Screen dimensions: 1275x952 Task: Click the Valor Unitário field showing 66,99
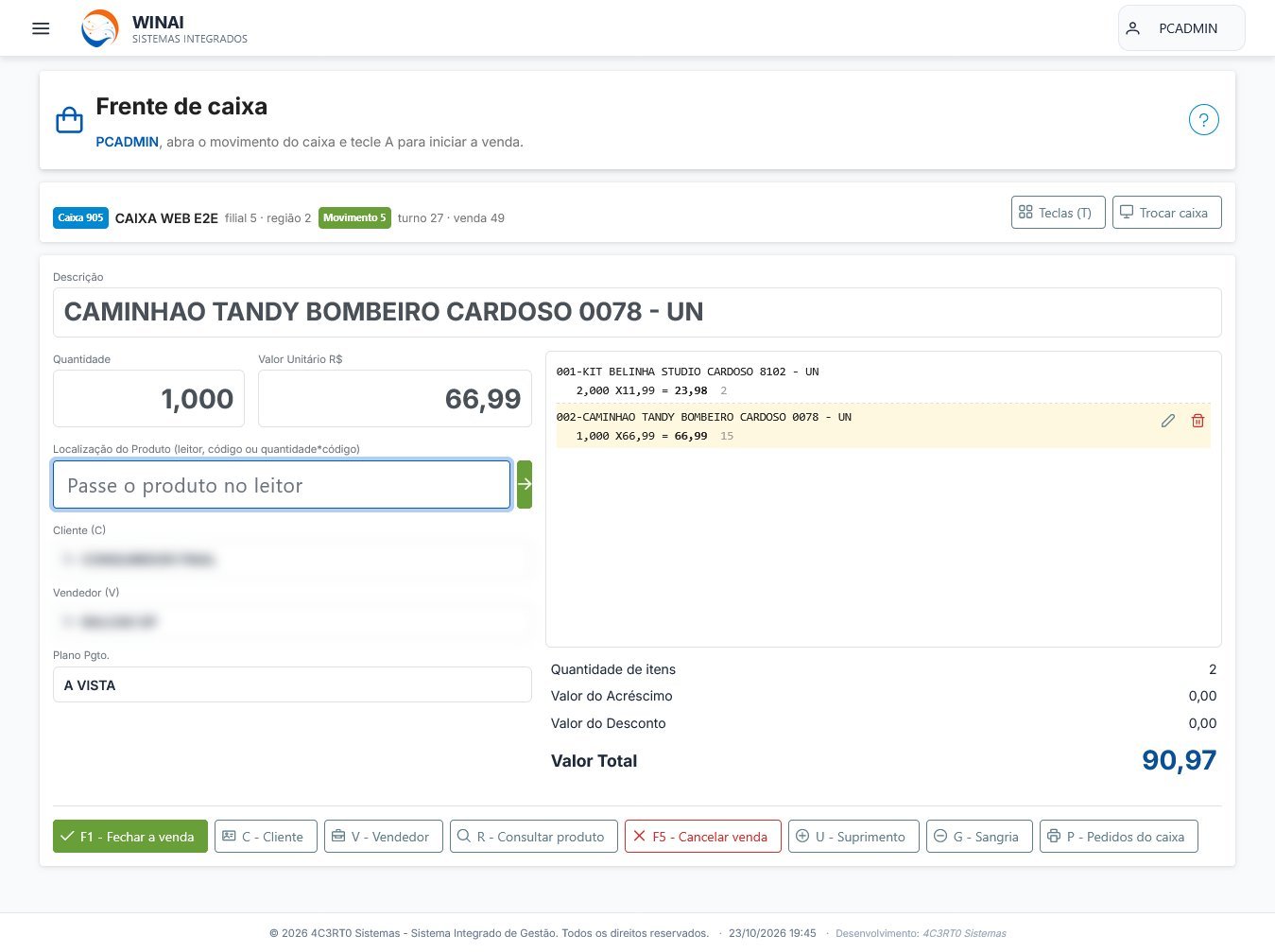(x=394, y=399)
